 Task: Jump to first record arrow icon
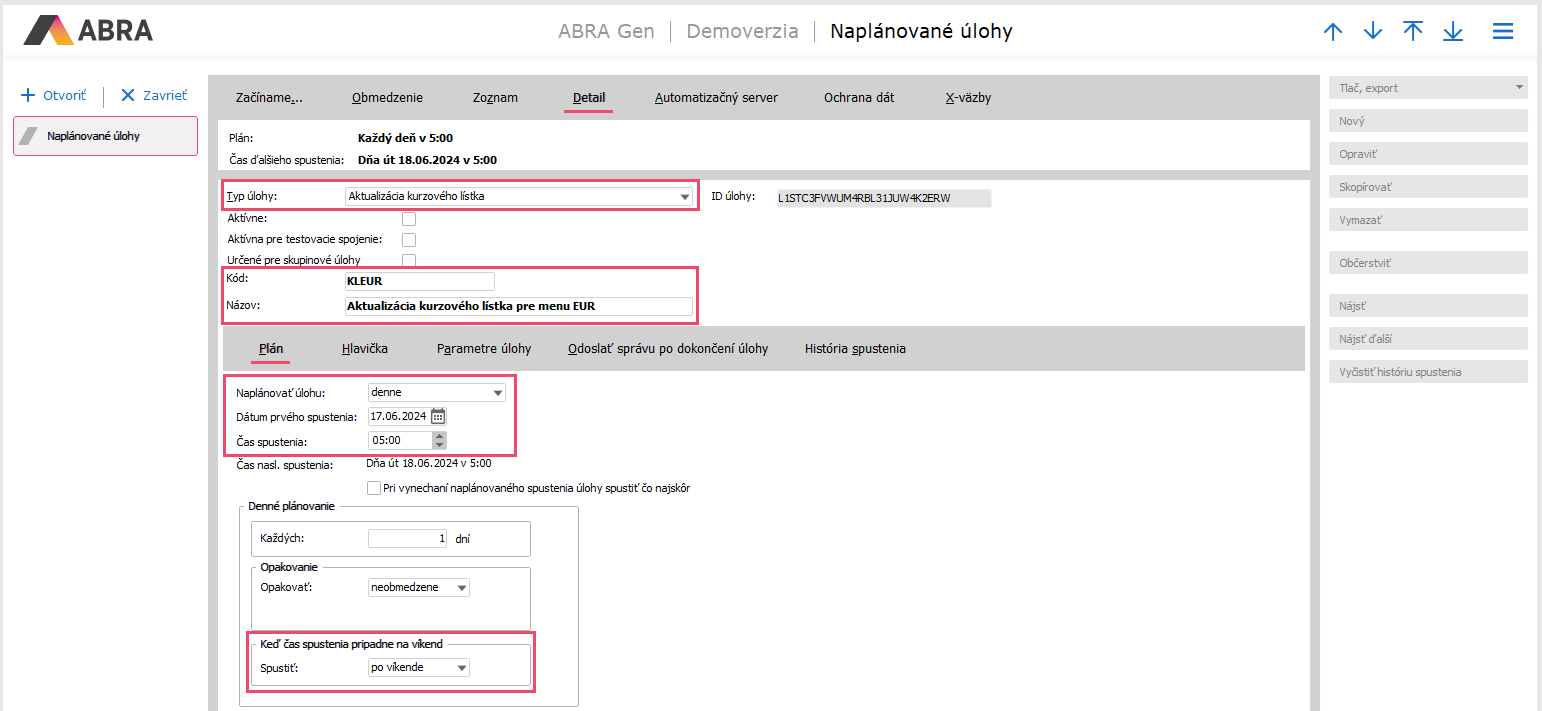[x=1413, y=32]
